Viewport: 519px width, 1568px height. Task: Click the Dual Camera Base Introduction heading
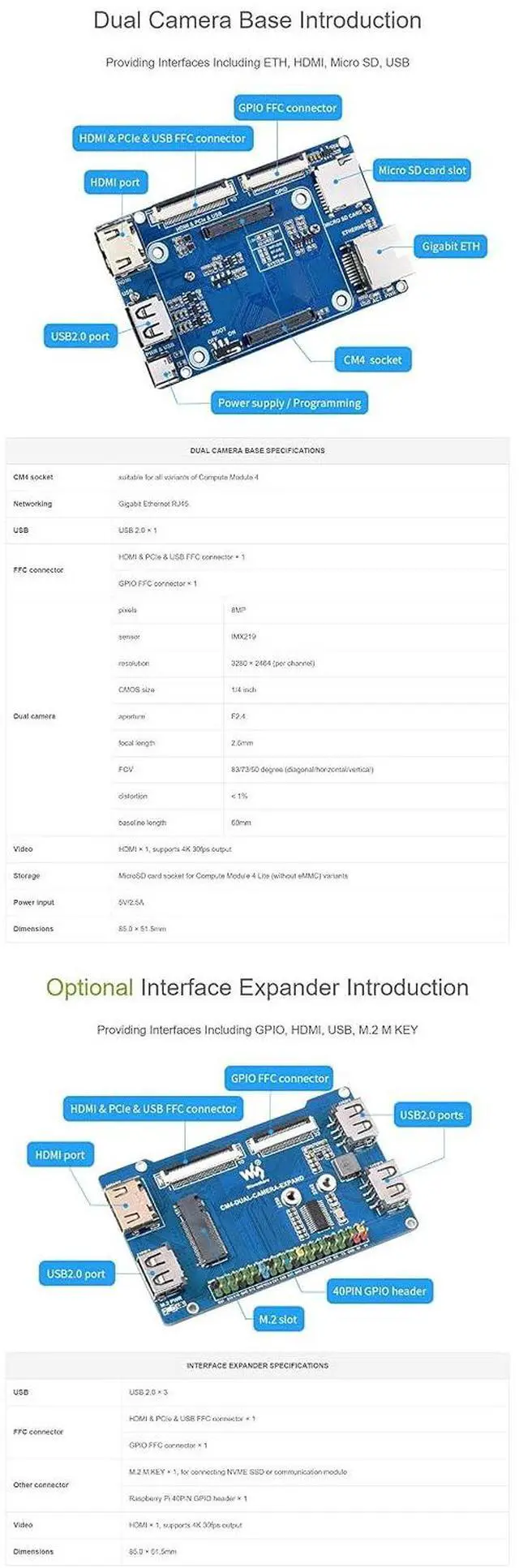point(258,20)
